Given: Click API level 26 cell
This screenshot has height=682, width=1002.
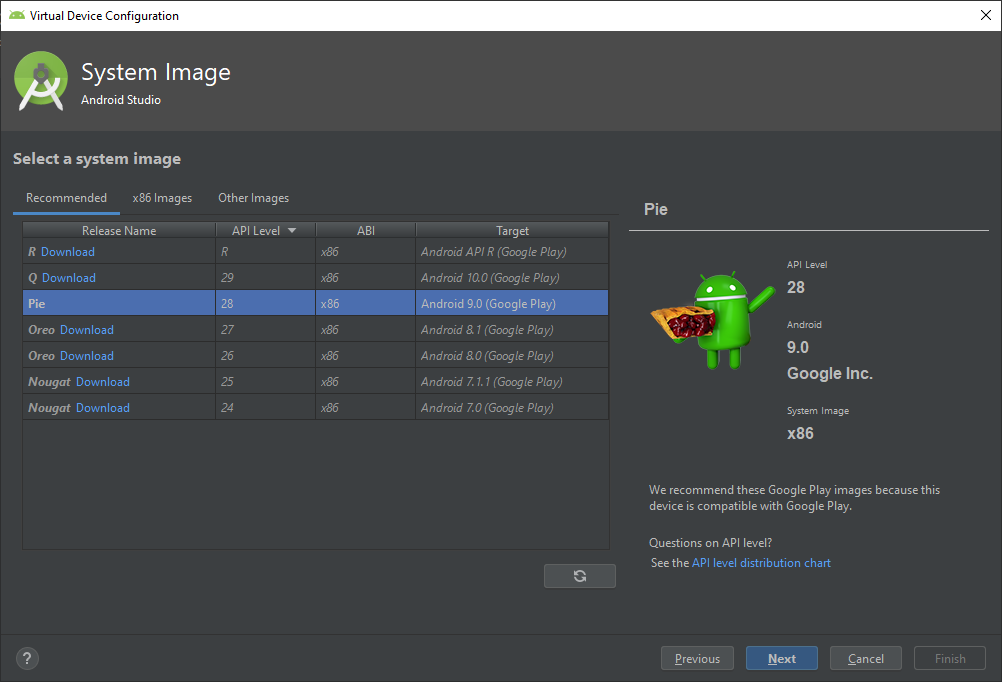Looking at the screenshot, I should (x=265, y=355).
